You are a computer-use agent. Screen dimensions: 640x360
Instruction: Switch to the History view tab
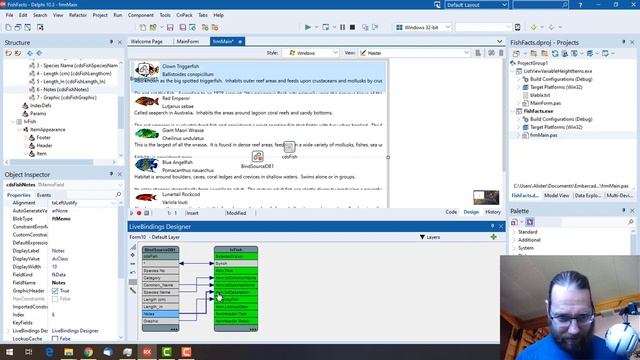coord(493,212)
